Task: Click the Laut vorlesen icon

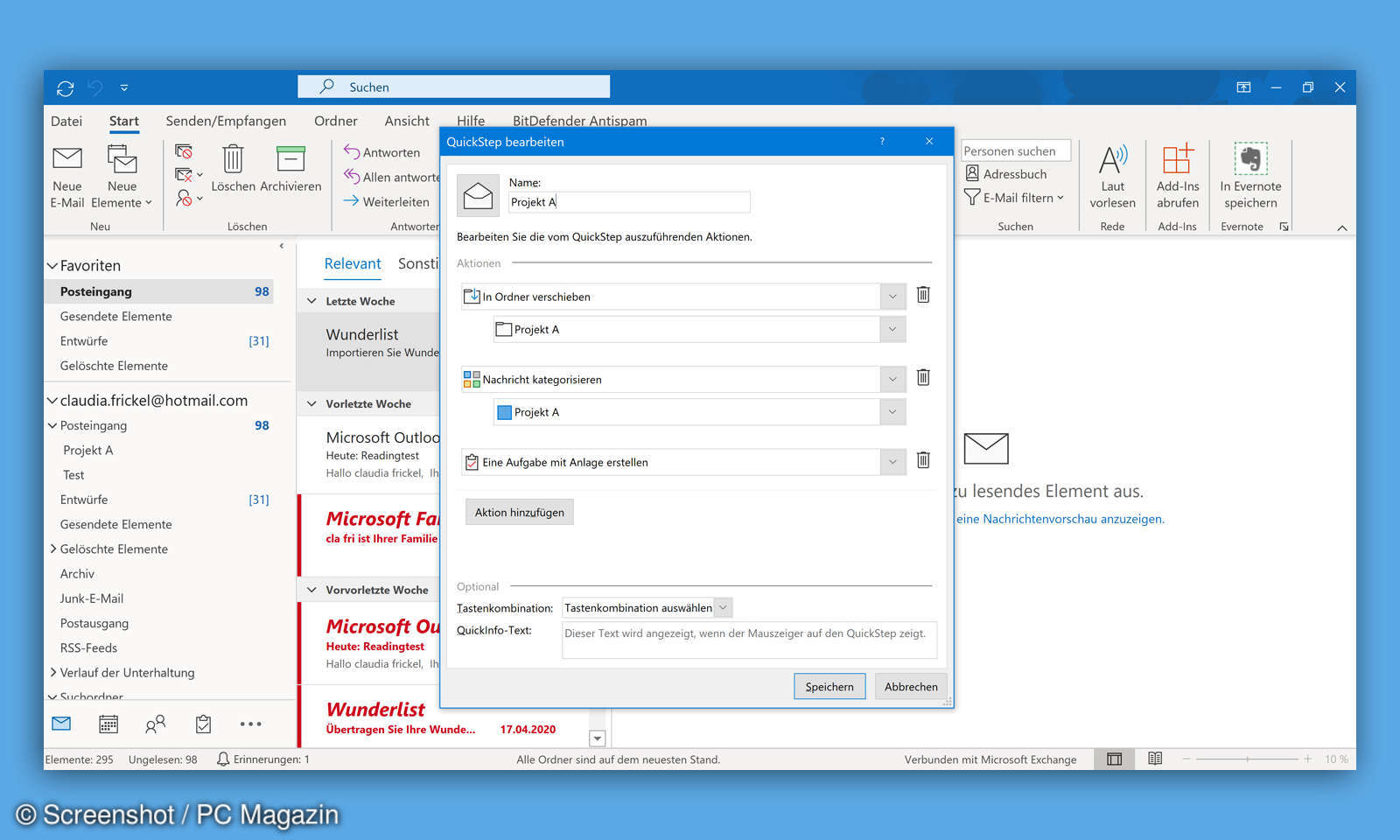Action: 1112,160
